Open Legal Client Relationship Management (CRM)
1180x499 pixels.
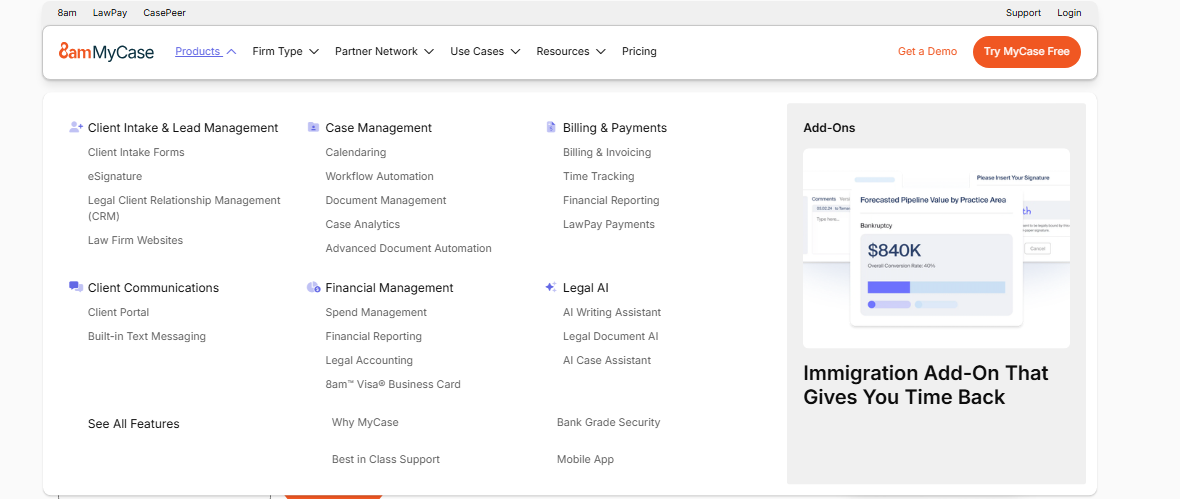184,208
